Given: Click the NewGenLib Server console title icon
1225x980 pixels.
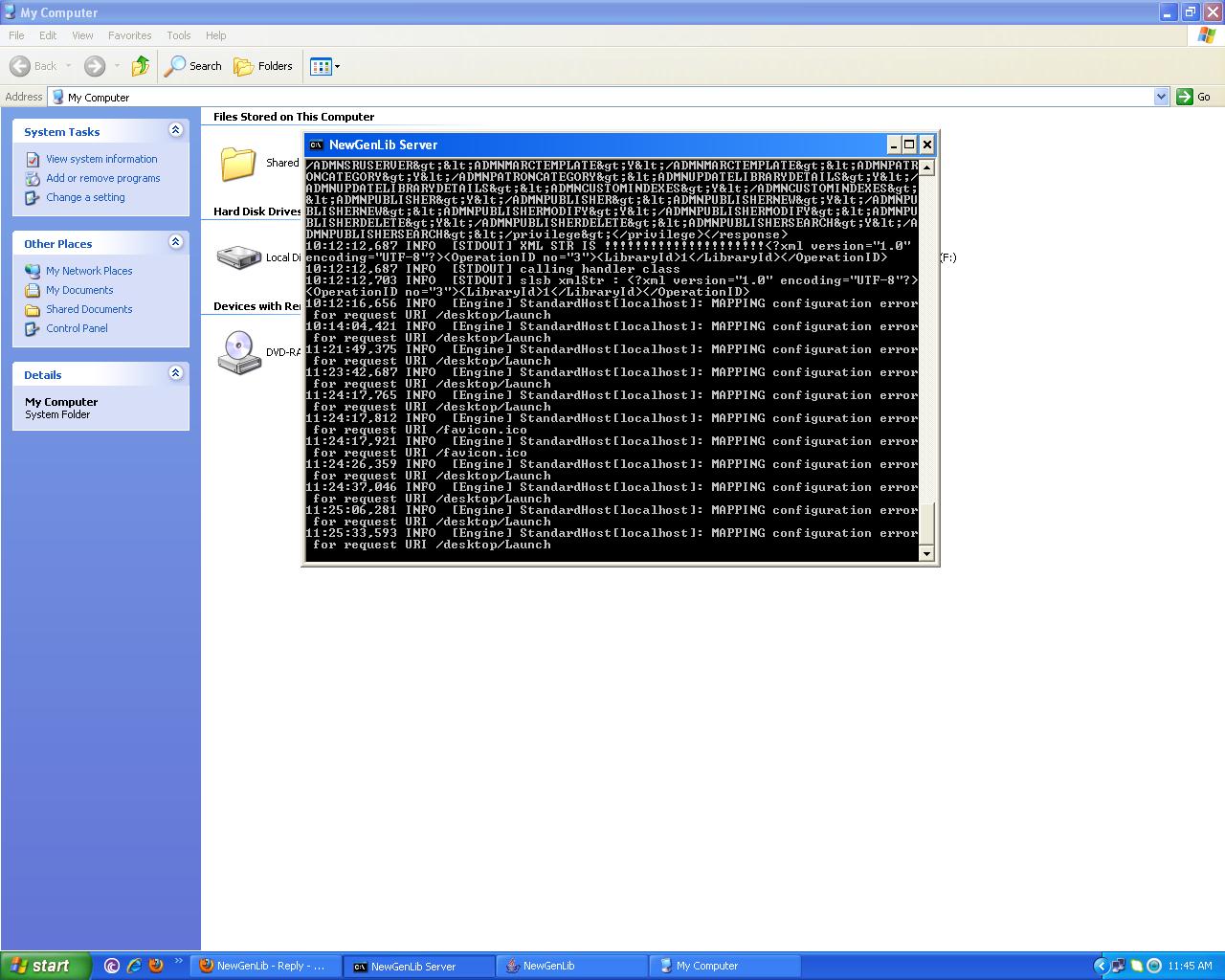Looking at the screenshot, I should tap(316, 145).
